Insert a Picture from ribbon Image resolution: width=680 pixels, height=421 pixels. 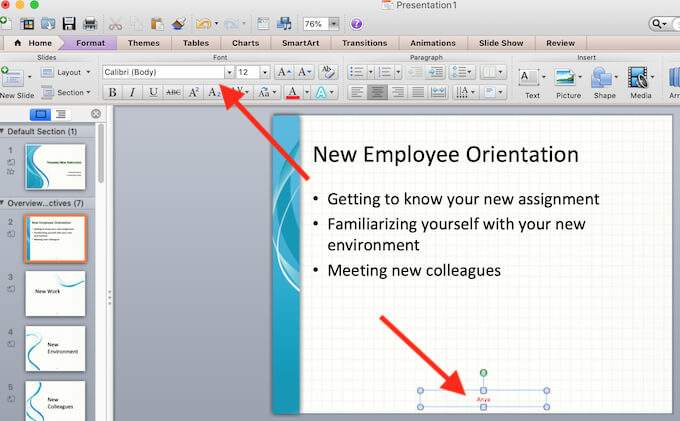pyautogui.click(x=568, y=83)
